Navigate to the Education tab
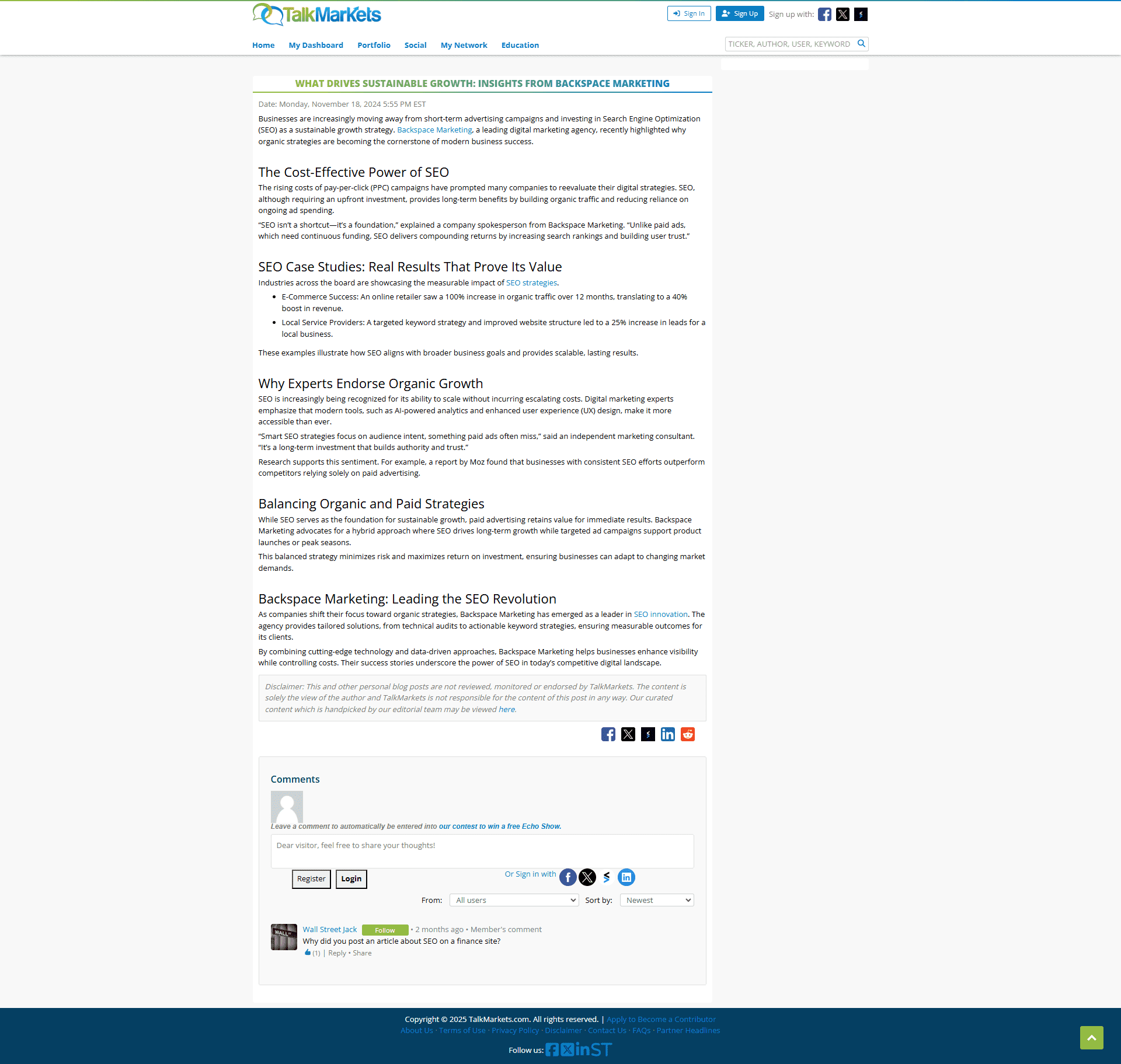The height and width of the screenshot is (1064, 1121). click(519, 44)
